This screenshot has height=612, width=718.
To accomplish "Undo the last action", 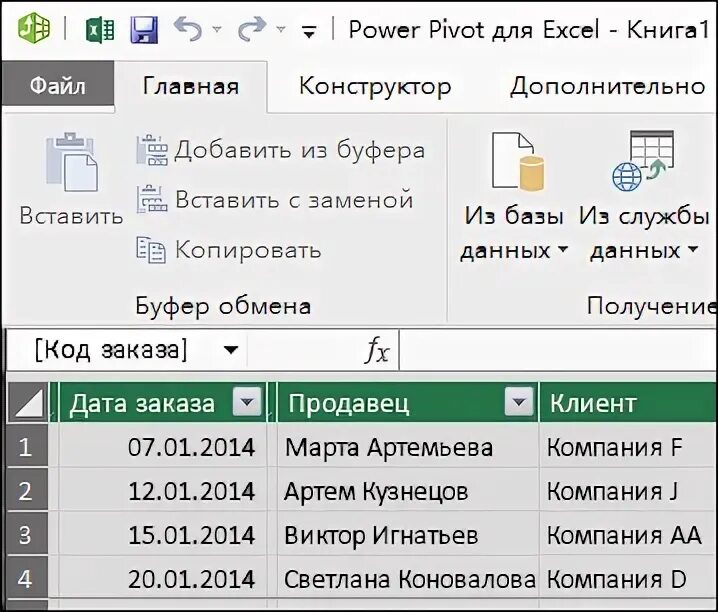I will click(188, 29).
